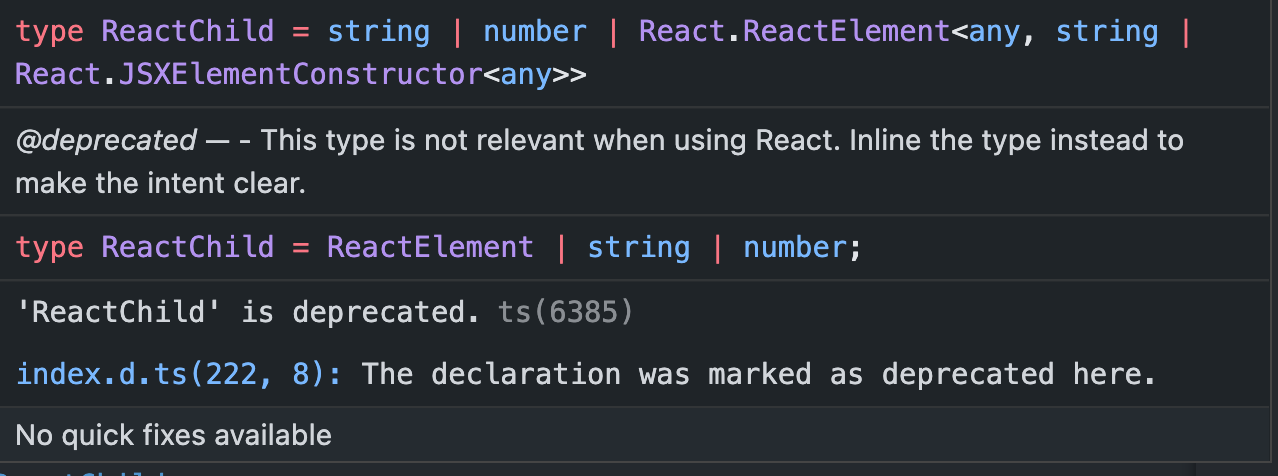Viewport: 1278px width, 476px height.
Task: Click the 'No quick fixes available' text
Action: [x=173, y=435]
